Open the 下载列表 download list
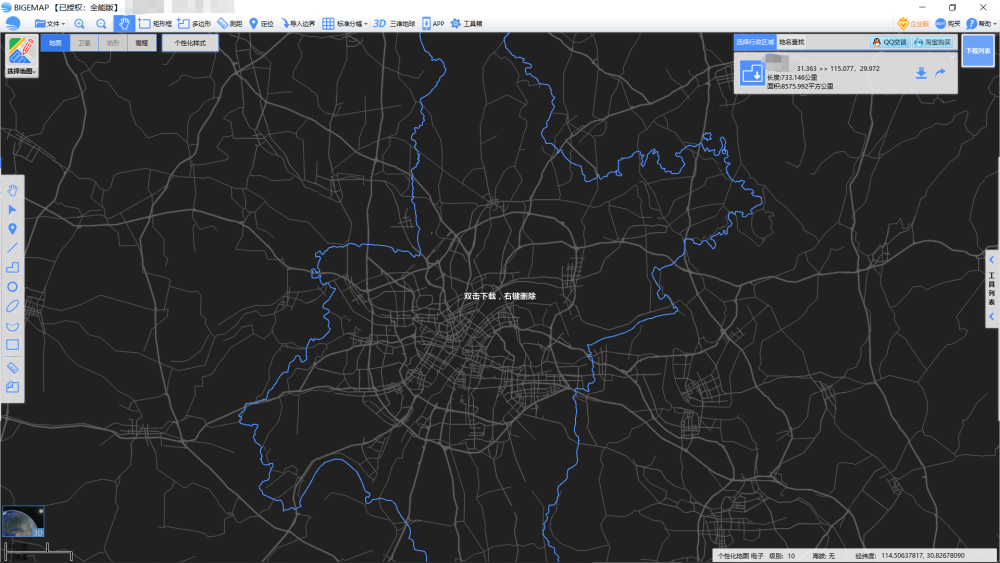 point(978,50)
